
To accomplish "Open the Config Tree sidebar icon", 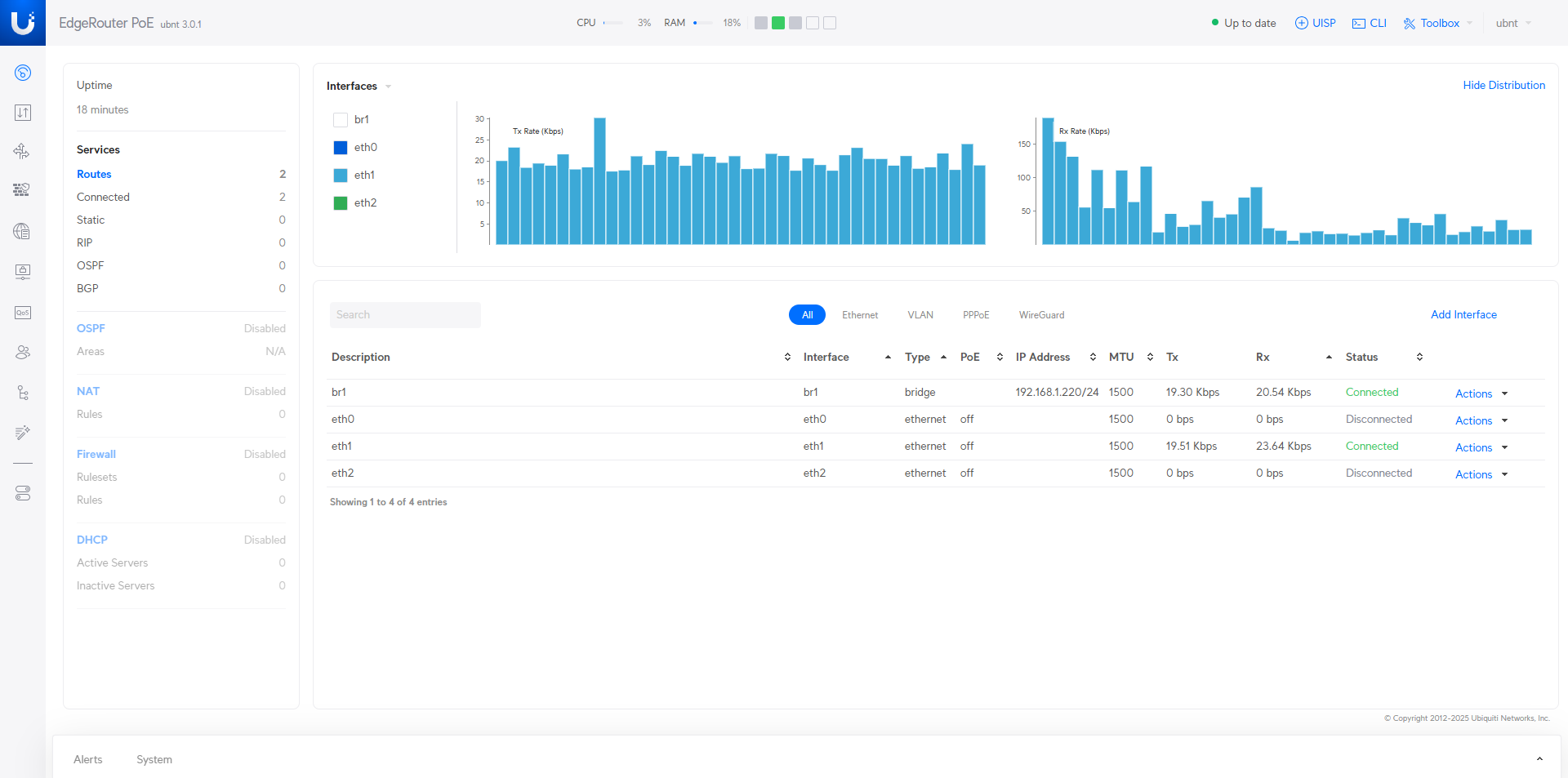I will pyautogui.click(x=23, y=393).
